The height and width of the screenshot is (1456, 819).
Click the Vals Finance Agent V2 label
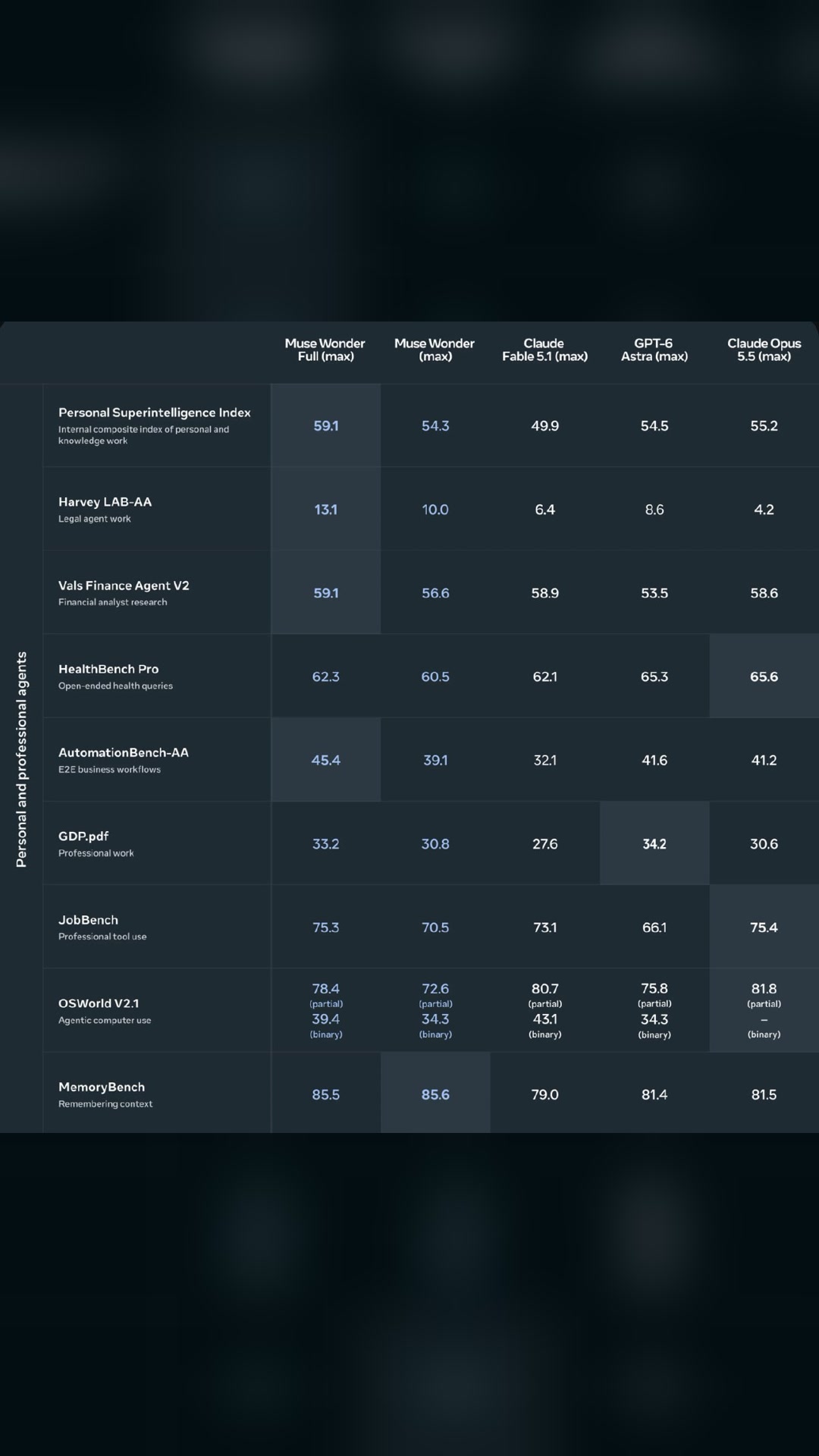(124, 585)
